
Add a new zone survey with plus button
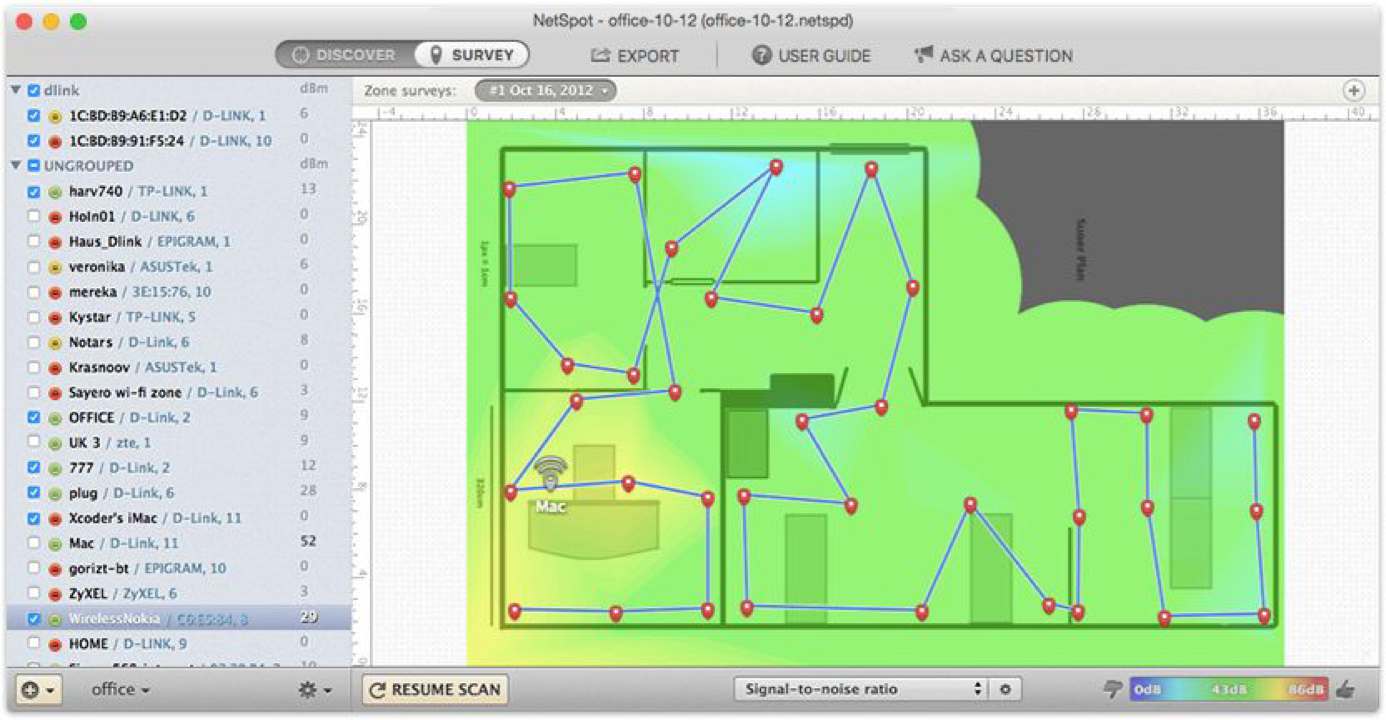[1353, 90]
